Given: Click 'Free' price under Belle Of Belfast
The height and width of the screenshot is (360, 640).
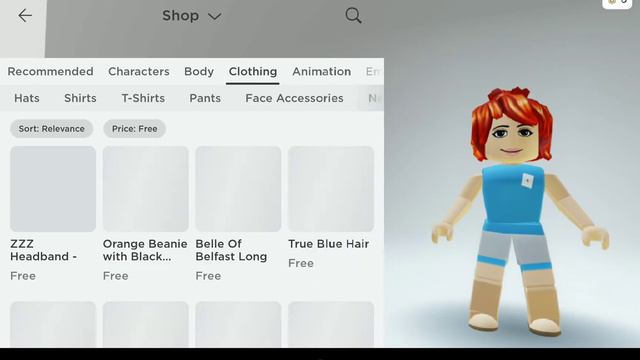Looking at the screenshot, I should pyautogui.click(x=208, y=276).
